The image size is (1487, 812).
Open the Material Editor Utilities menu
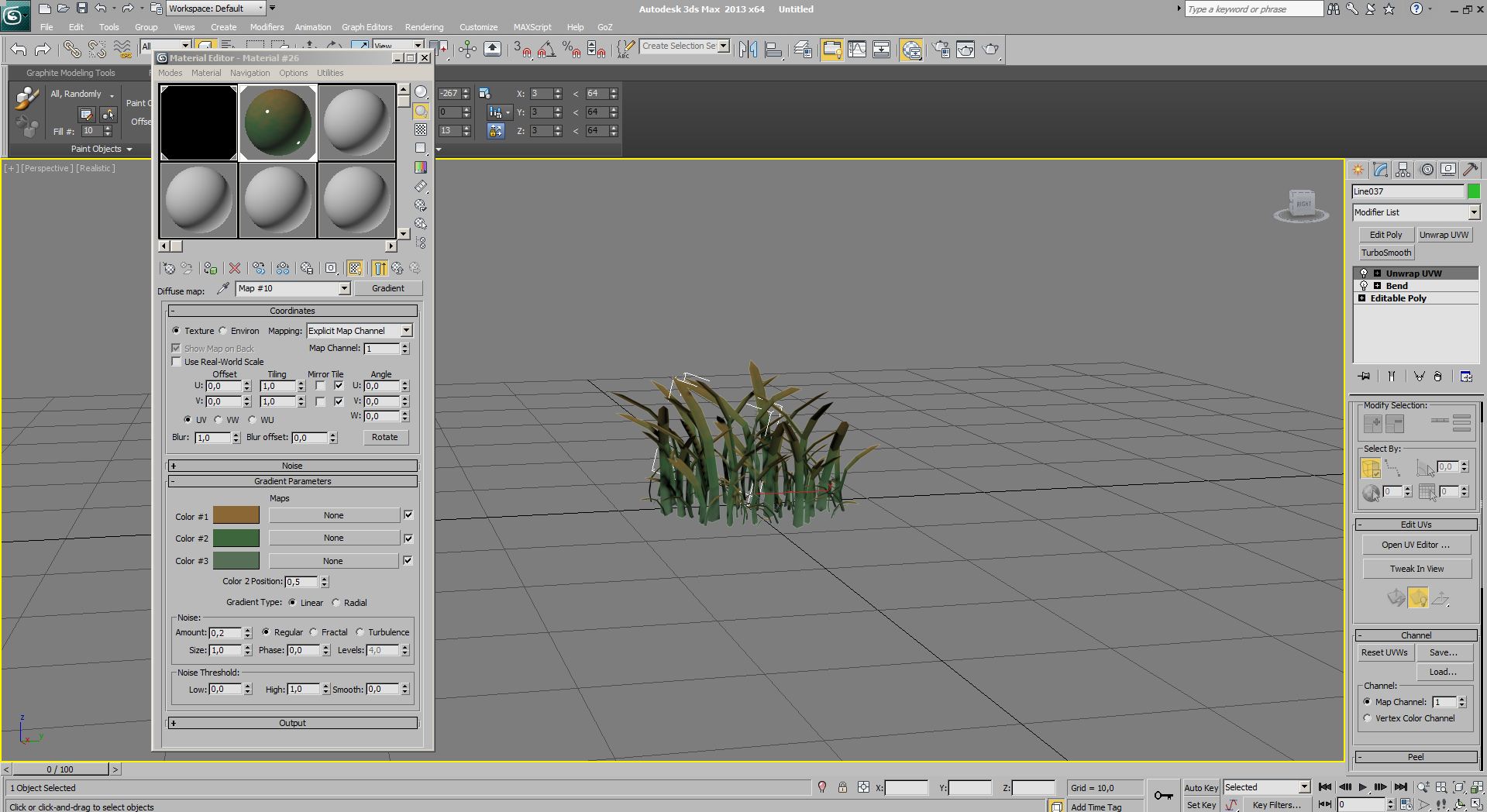coord(329,73)
